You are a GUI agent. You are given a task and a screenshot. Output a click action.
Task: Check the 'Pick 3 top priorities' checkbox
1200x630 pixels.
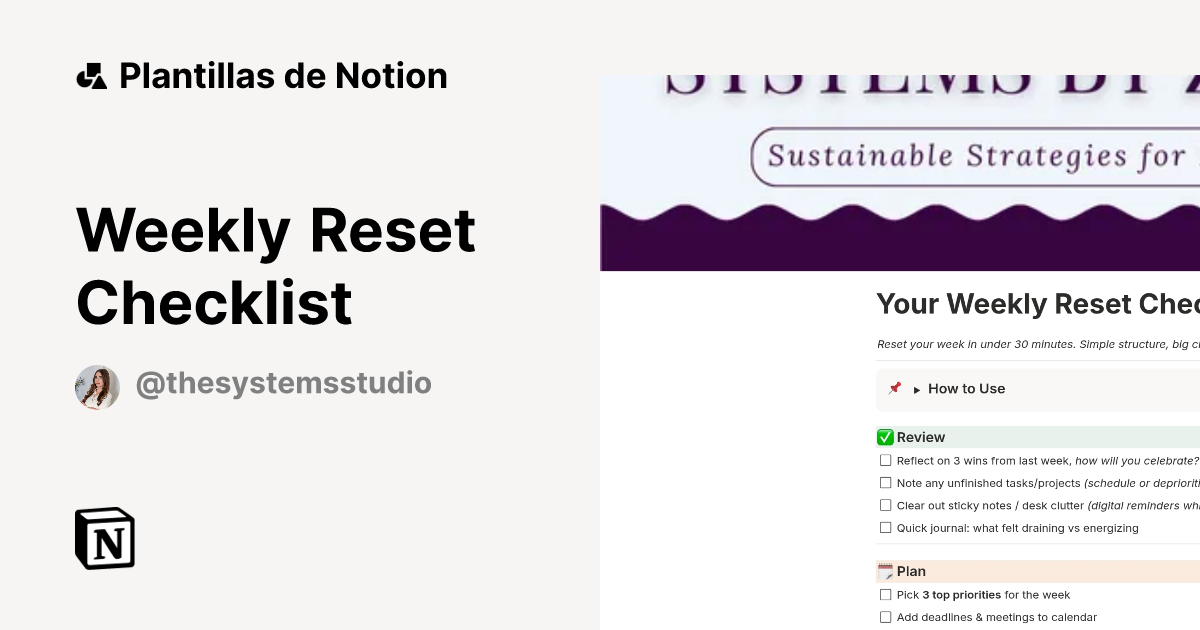click(x=885, y=594)
